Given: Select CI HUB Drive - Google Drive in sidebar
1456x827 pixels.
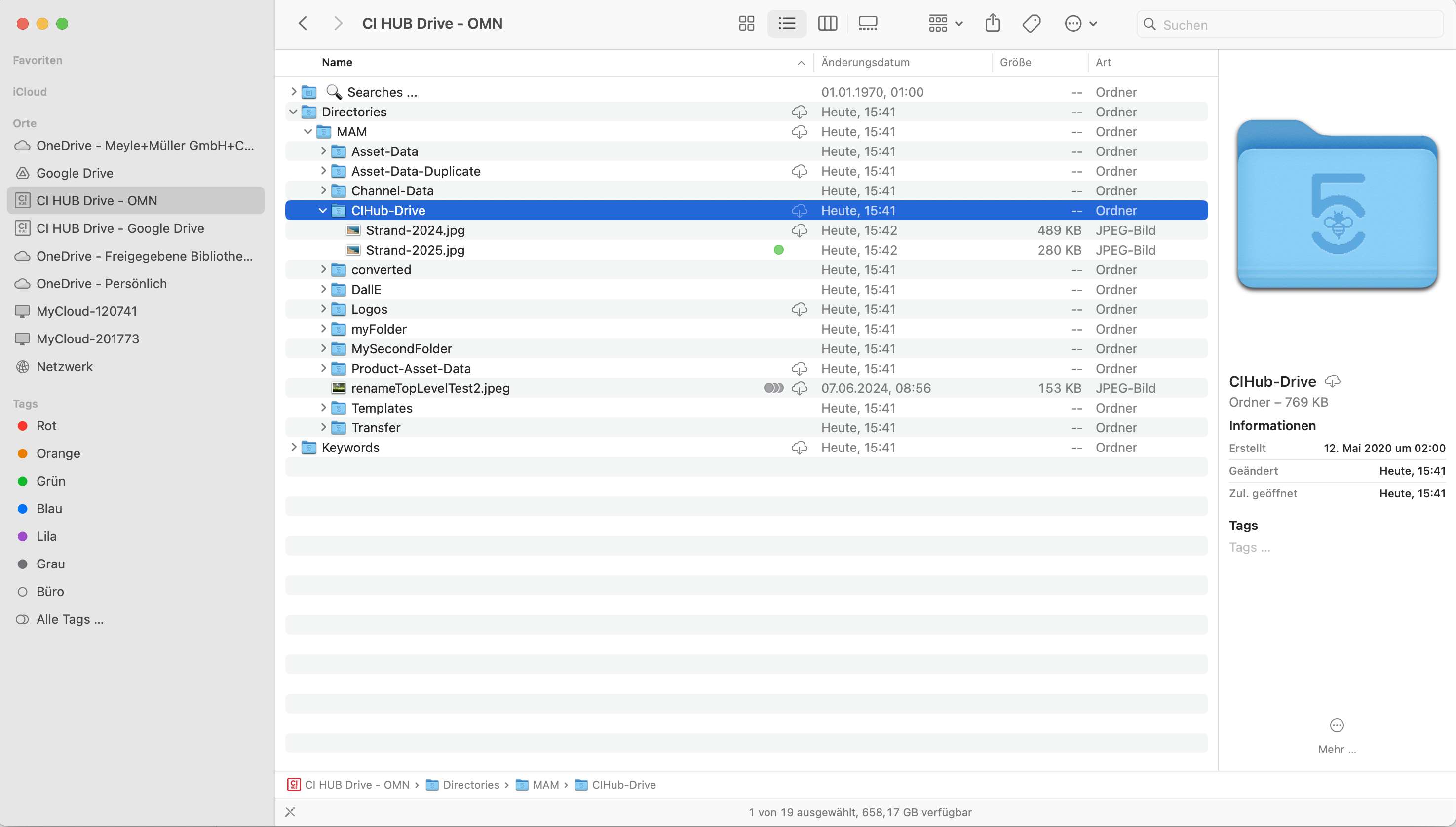Looking at the screenshot, I should pyautogui.click(x=120, y=228).
